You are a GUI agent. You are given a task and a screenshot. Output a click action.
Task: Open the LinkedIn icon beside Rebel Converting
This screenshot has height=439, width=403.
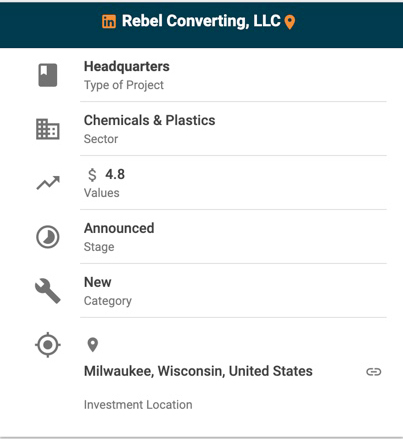[x=109, y=22]
